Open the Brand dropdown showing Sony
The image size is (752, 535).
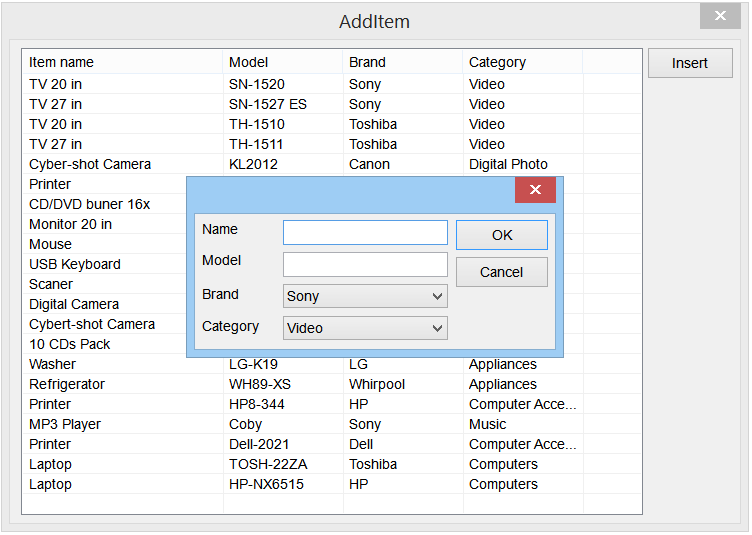[x=365, y=296]
